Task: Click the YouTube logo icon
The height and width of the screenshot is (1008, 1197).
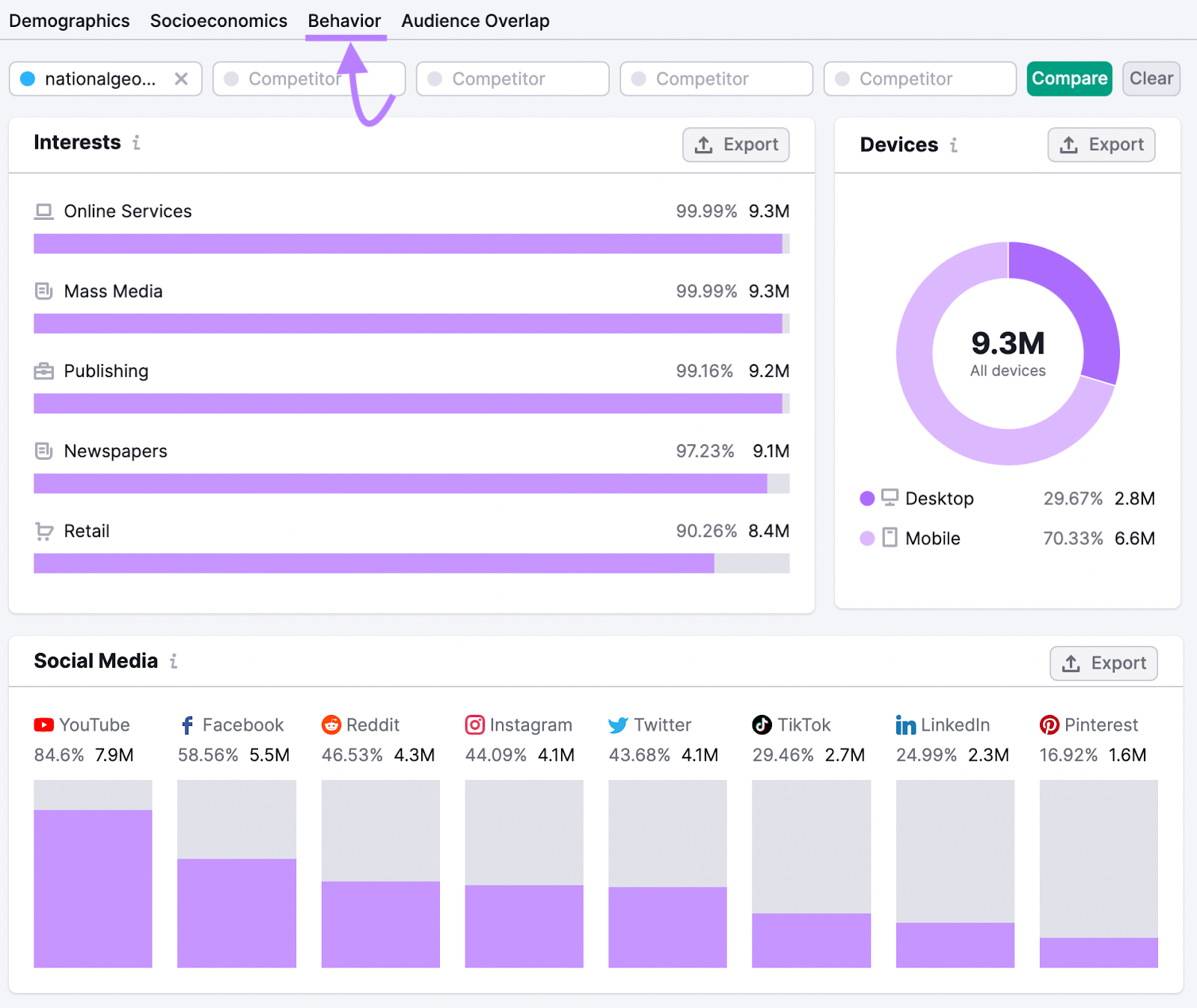Action: (43, 725)
